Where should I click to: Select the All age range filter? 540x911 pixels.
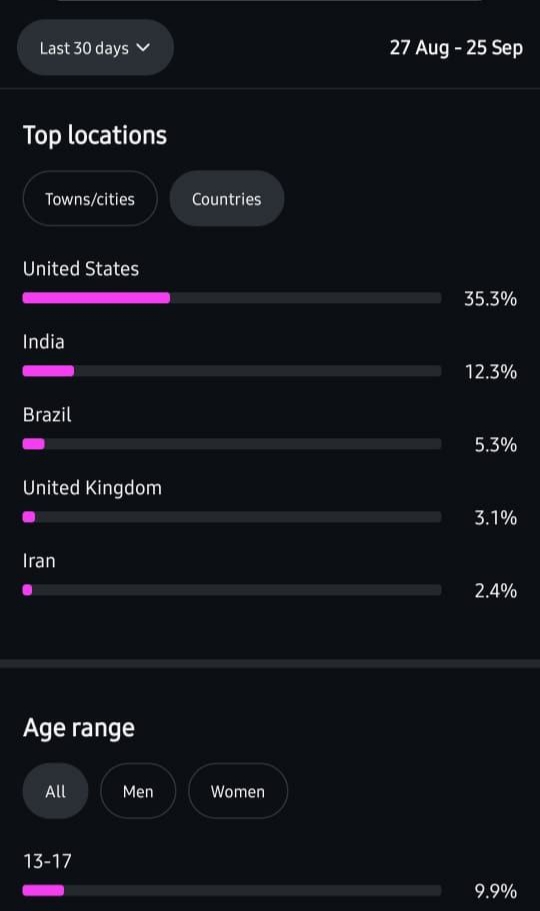coord(55,791)
